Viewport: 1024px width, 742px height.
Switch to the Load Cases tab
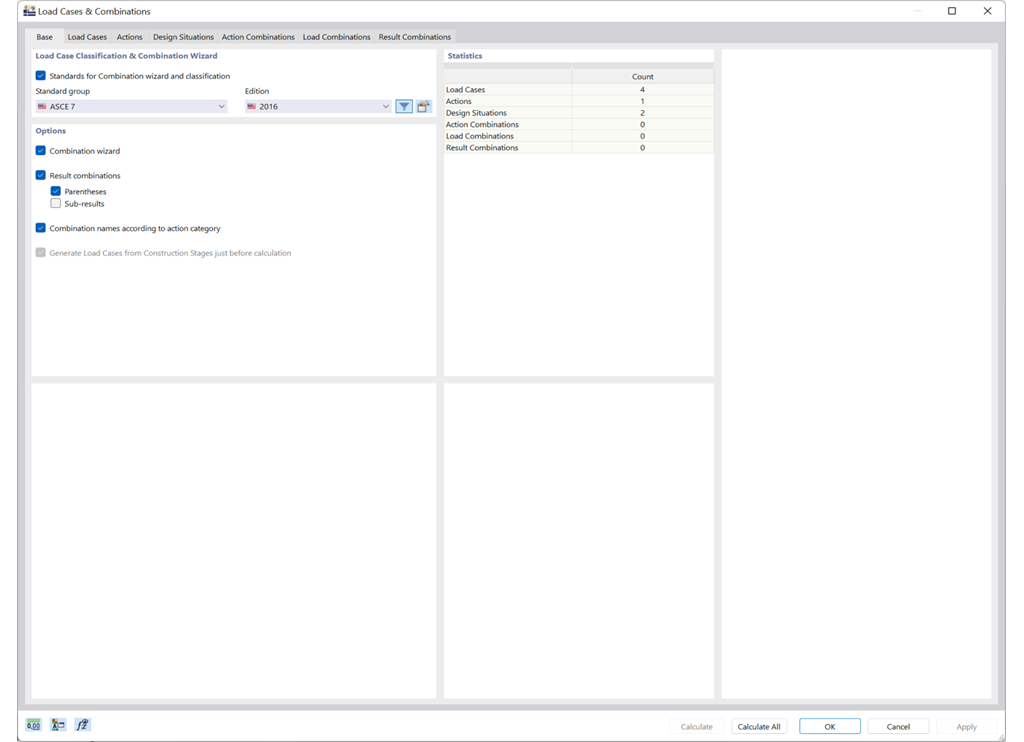pos(87,36)
